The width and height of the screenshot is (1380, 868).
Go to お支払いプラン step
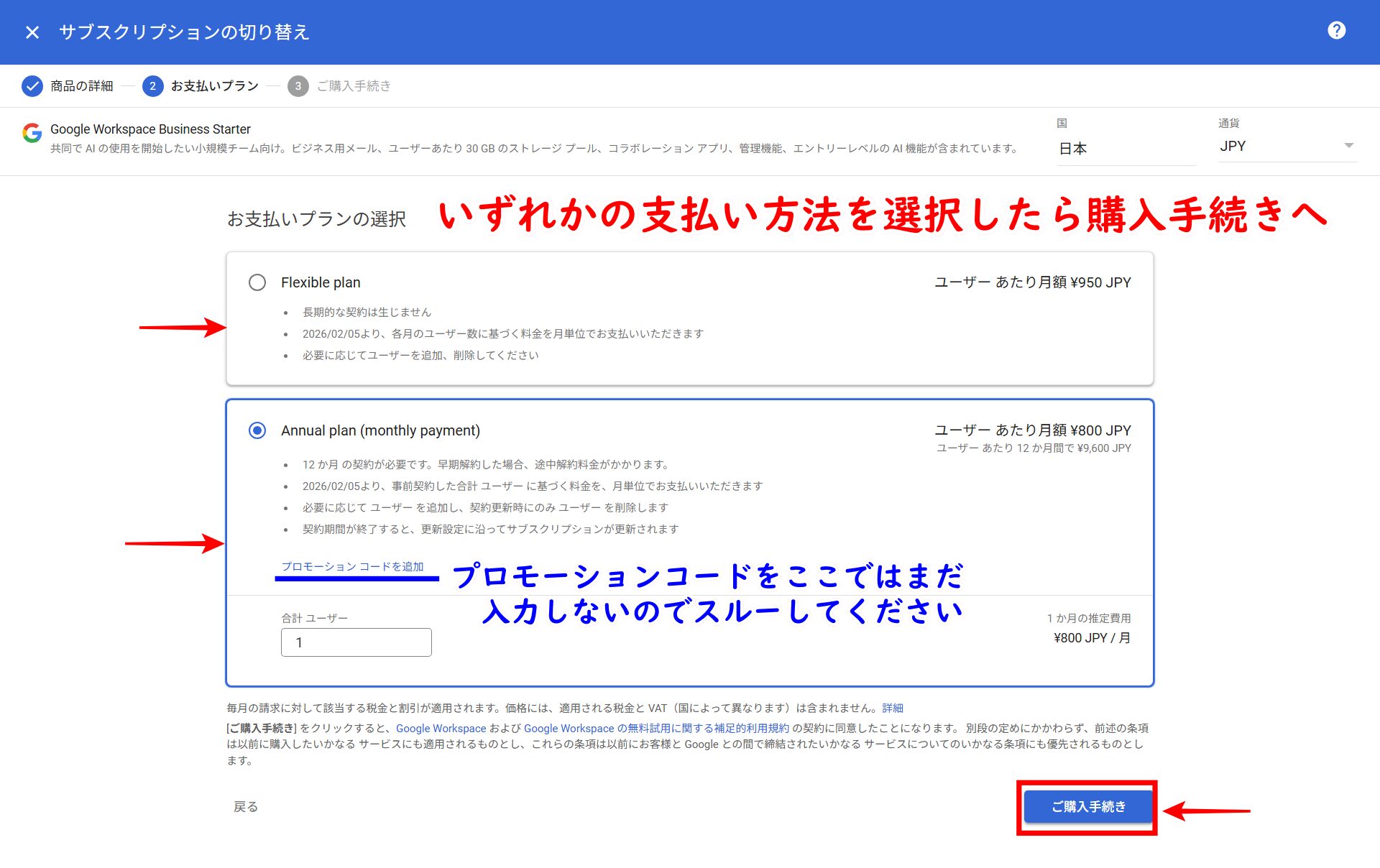[215, 86]
